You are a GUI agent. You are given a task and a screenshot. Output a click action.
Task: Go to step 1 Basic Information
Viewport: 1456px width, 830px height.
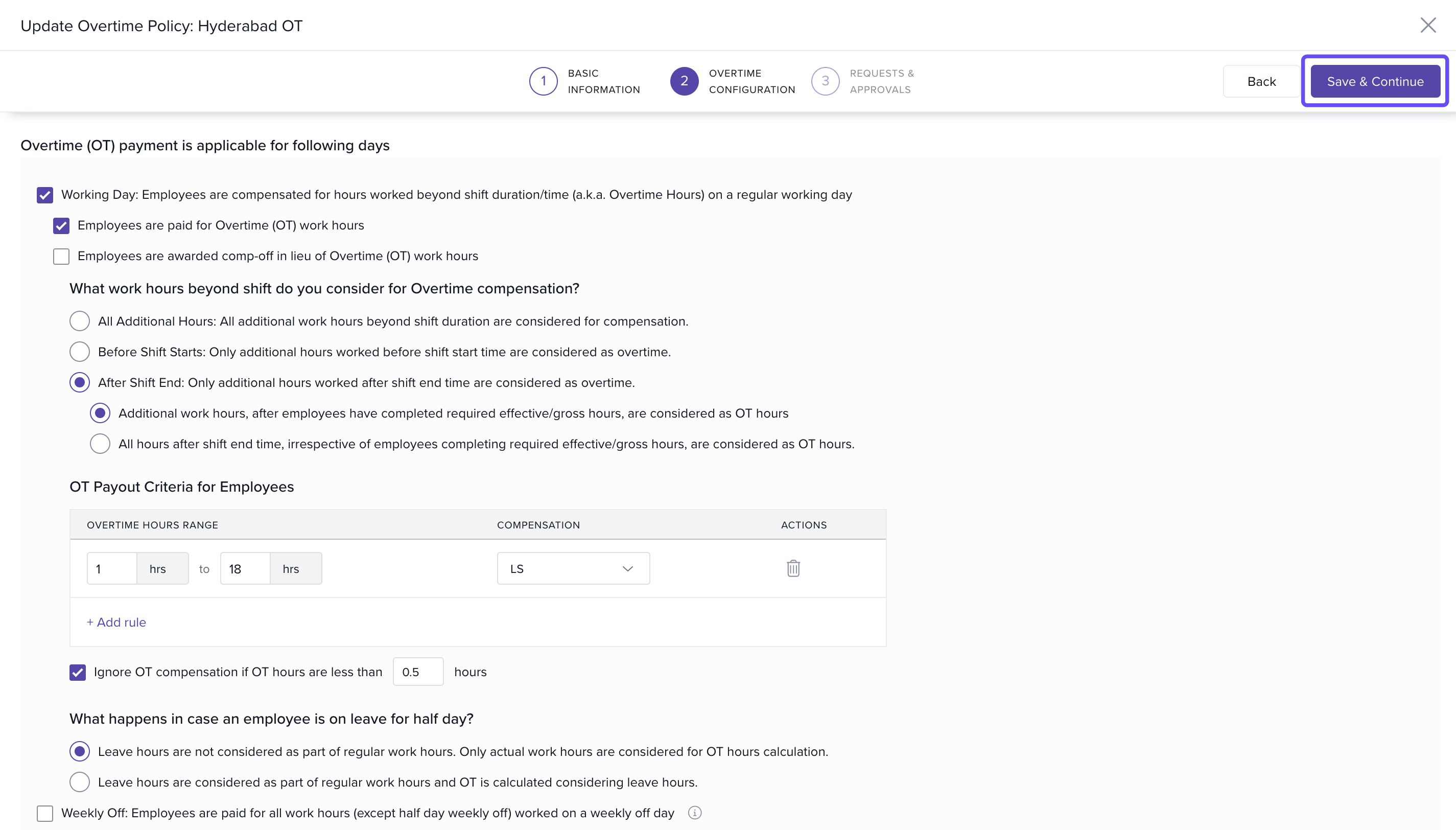(x=543, y=81)
